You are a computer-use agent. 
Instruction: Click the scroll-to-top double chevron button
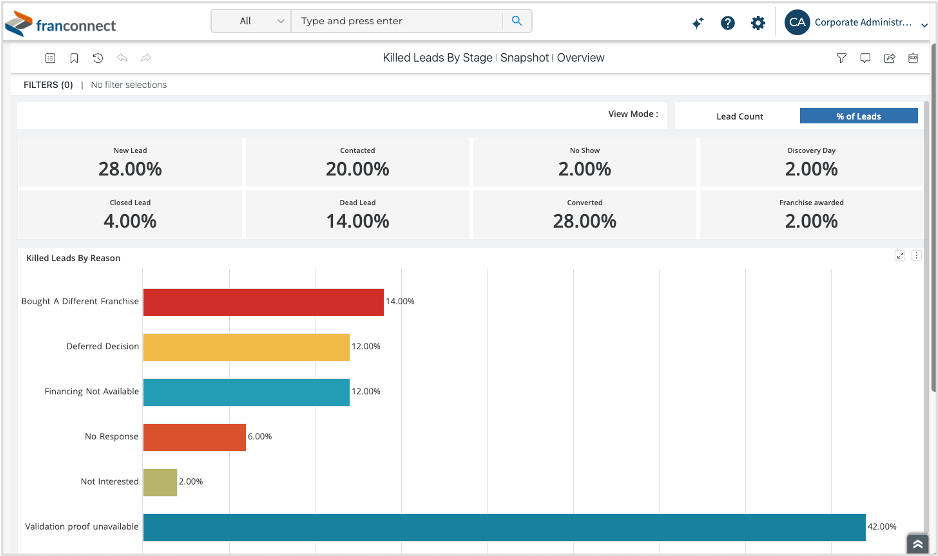917,543
